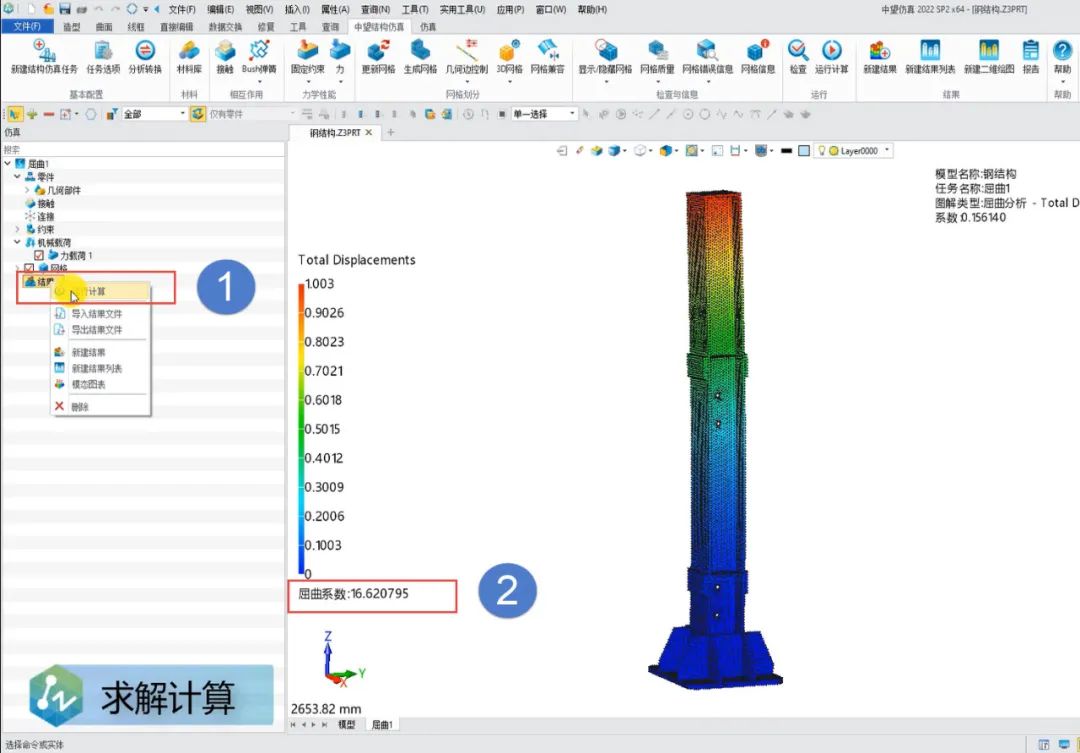Click the 模型 tab at bottom

(x=347, y=724)
